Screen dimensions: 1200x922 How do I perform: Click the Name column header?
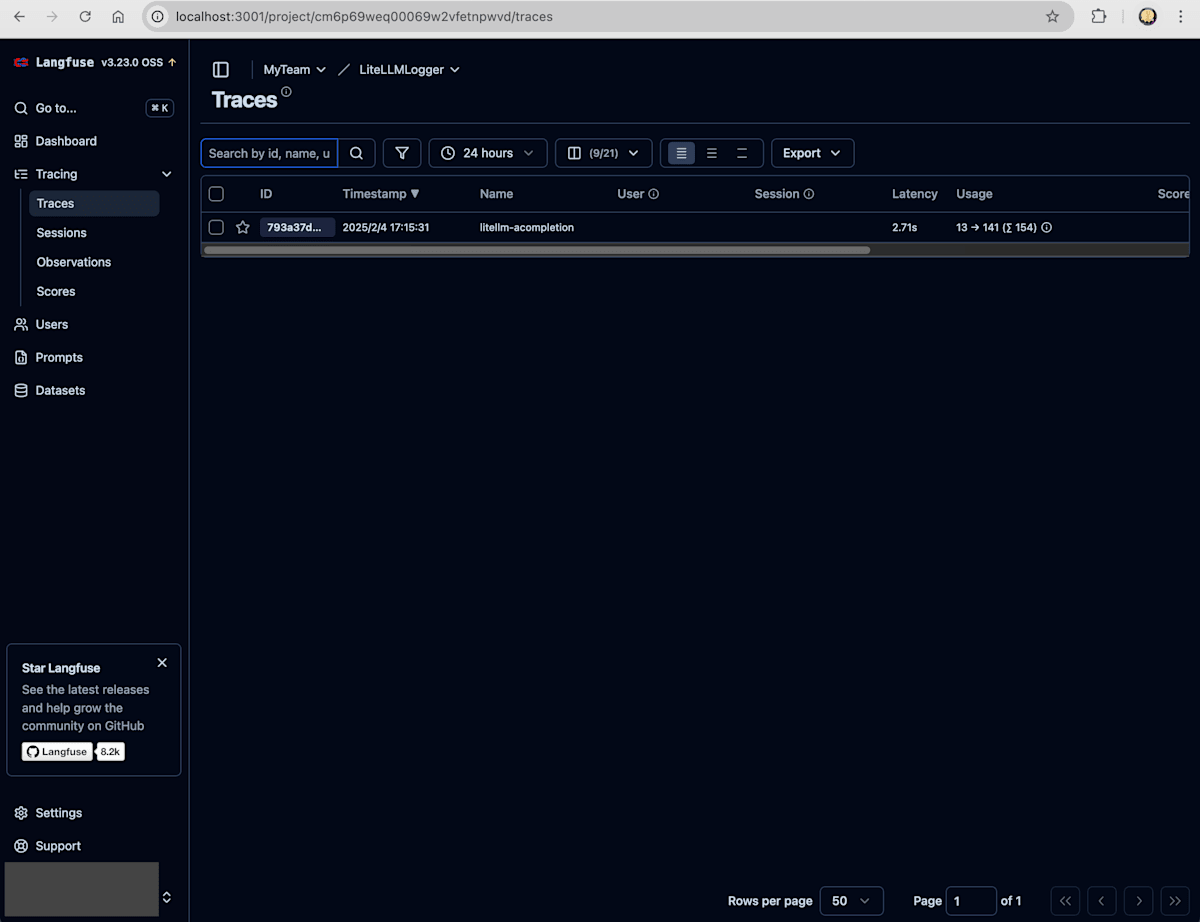tap(496, 194)
